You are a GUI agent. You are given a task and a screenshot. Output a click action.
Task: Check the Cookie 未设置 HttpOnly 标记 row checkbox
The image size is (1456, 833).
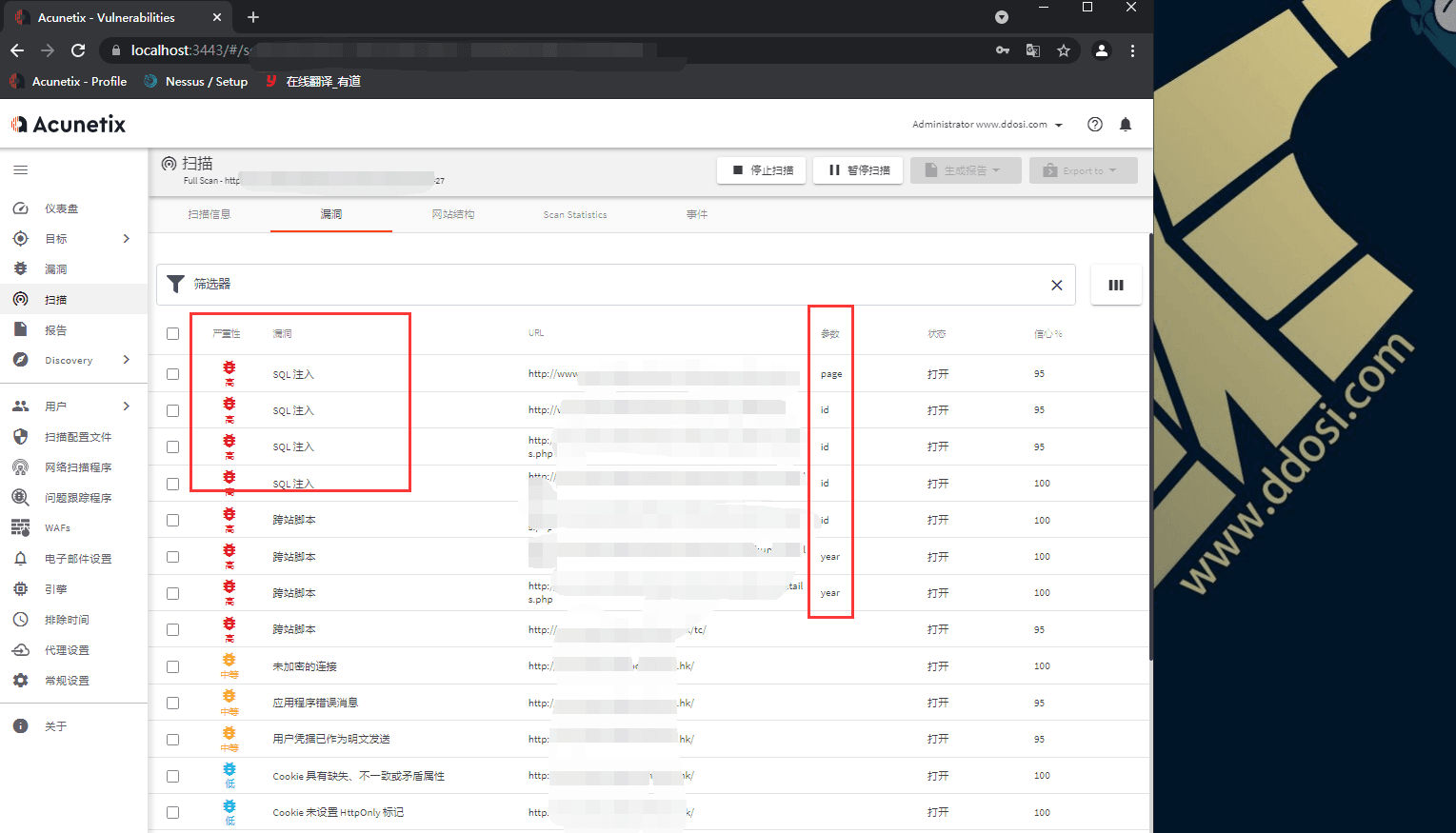coord(172,812)
